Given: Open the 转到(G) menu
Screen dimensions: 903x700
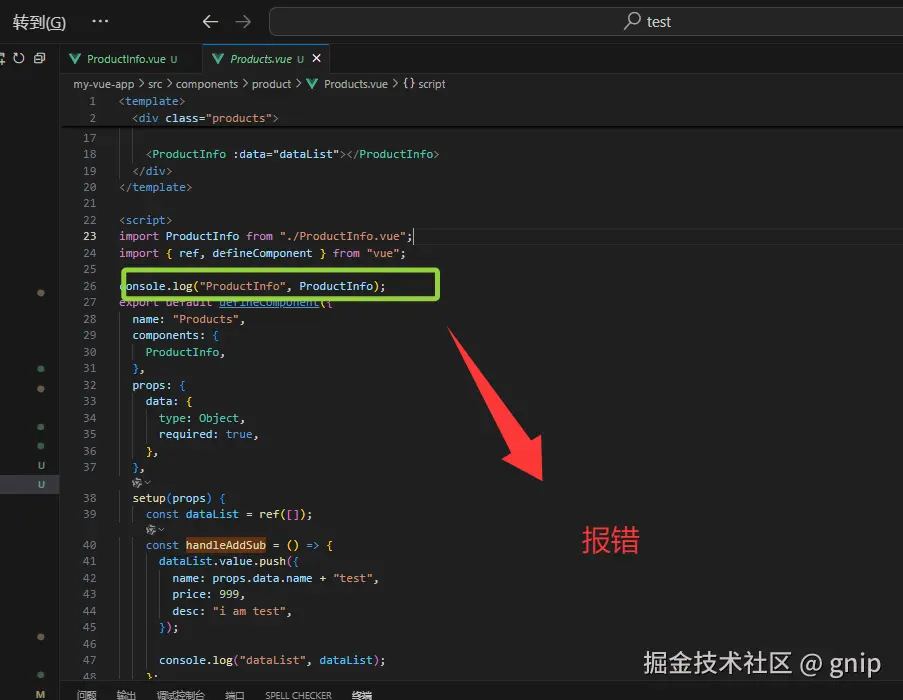Looking at the screenshot, I should click(x=39, y=22).
